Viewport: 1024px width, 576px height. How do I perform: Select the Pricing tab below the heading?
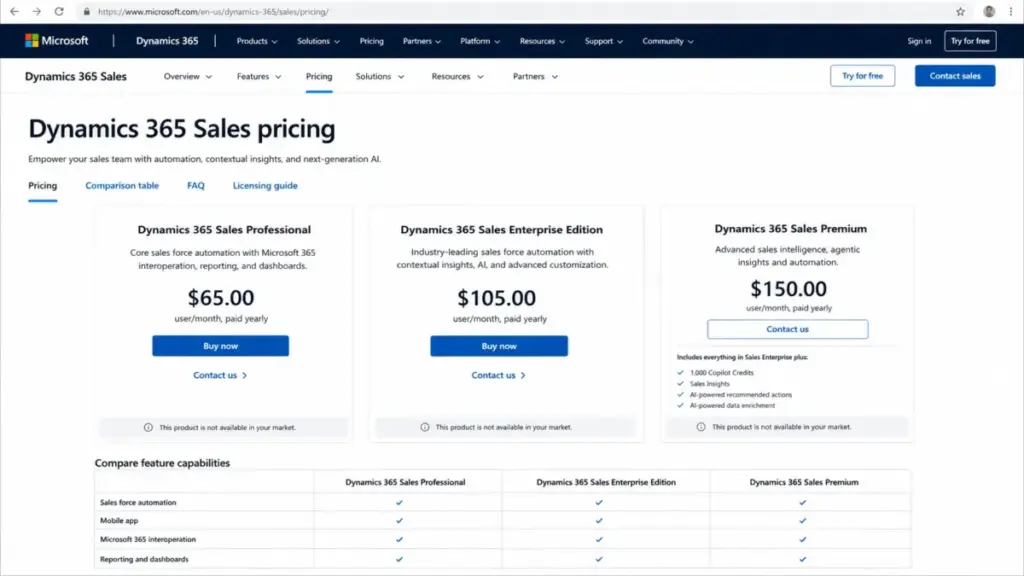[42, 185]
